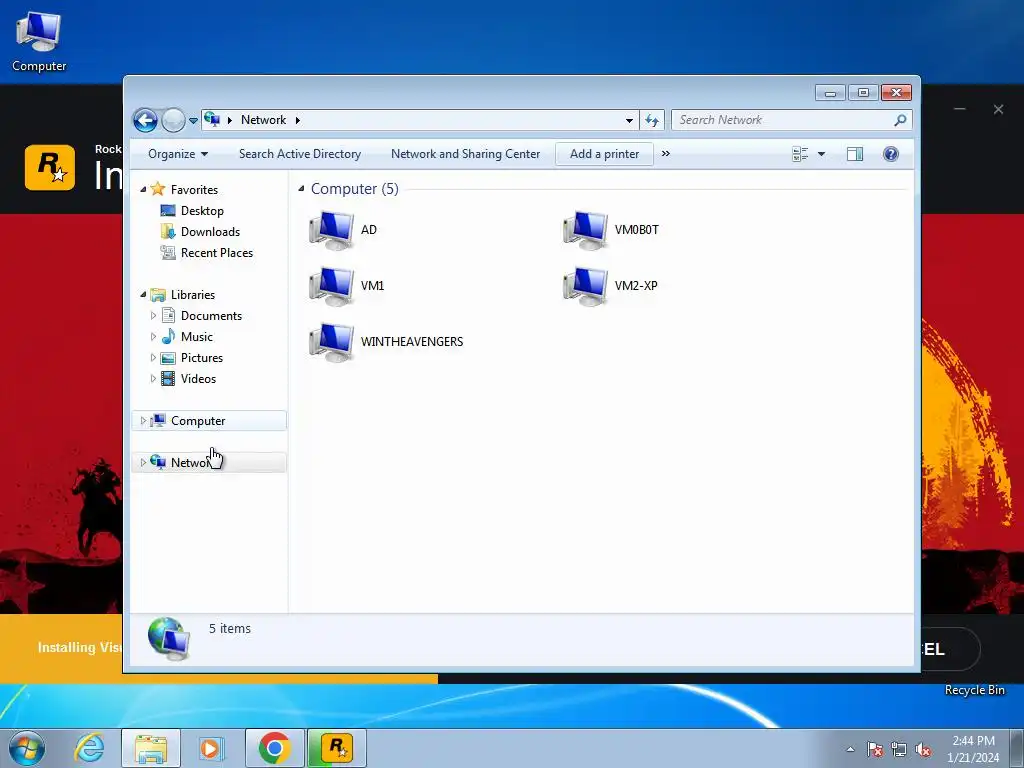Open Recent Places icon
1024x768 pixels.
[x=168, y=252]
